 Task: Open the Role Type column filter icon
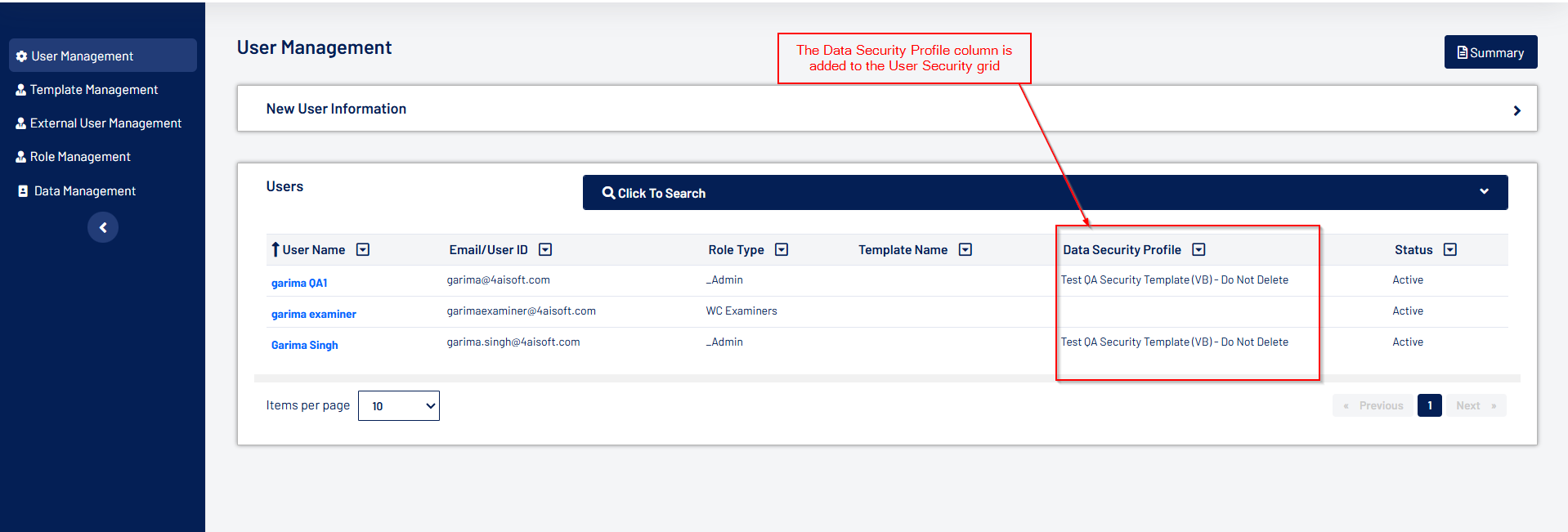(782, 249)
